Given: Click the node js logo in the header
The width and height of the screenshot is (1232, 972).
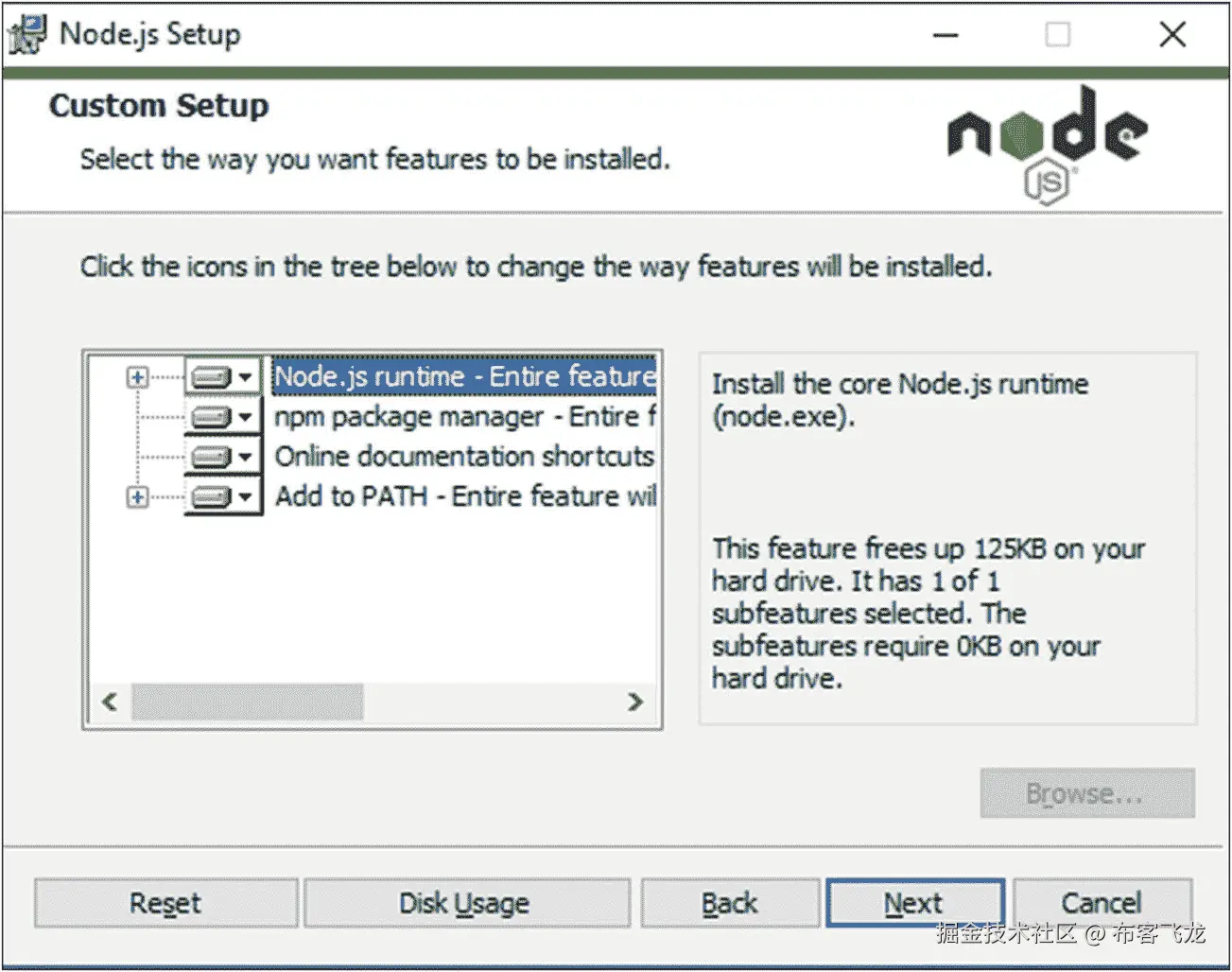Looking at the screenshot, I should [x=1048, y=145].
